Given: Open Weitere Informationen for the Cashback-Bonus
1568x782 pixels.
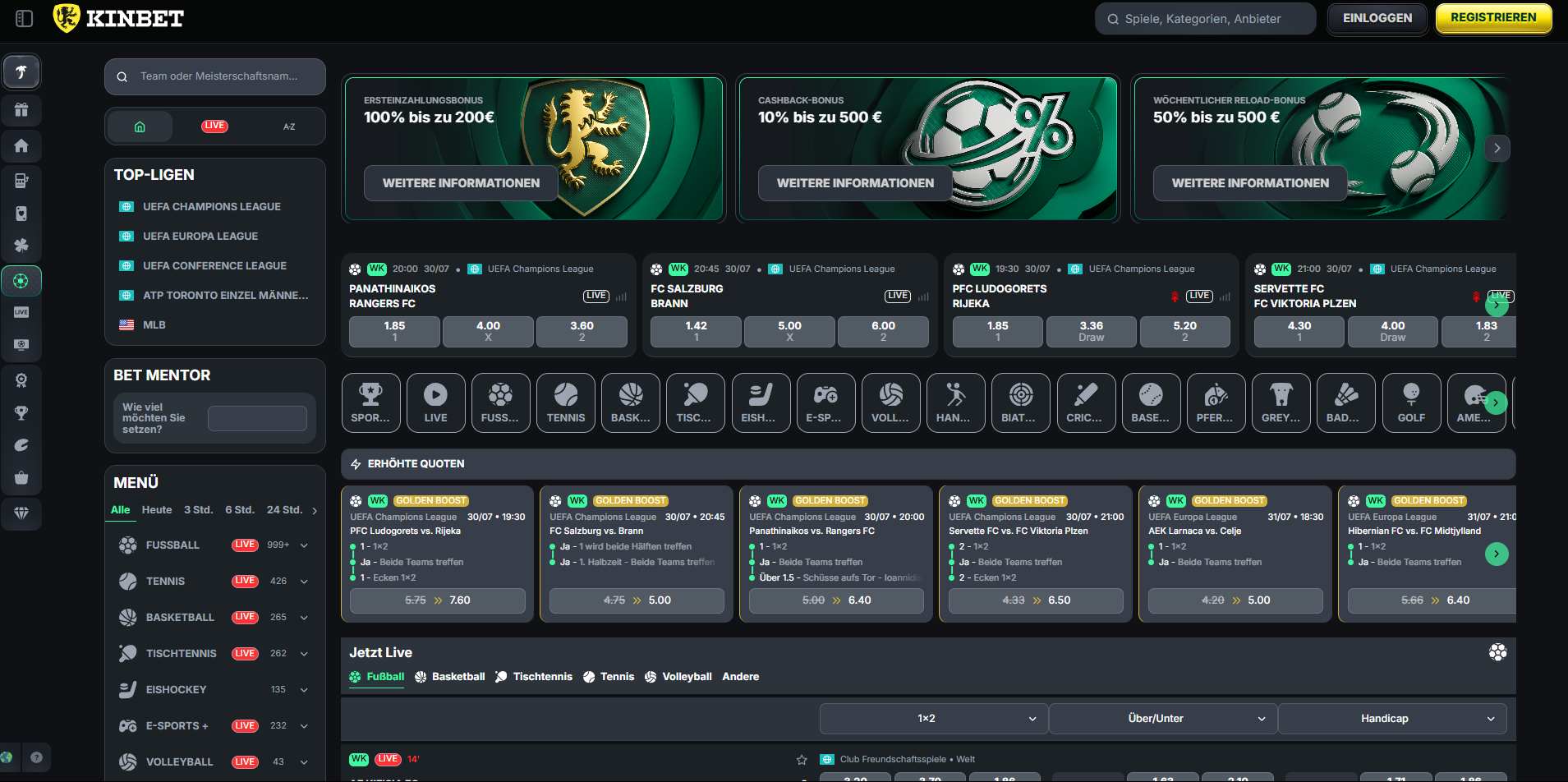Looking at the screenshot, I should 855,183.
